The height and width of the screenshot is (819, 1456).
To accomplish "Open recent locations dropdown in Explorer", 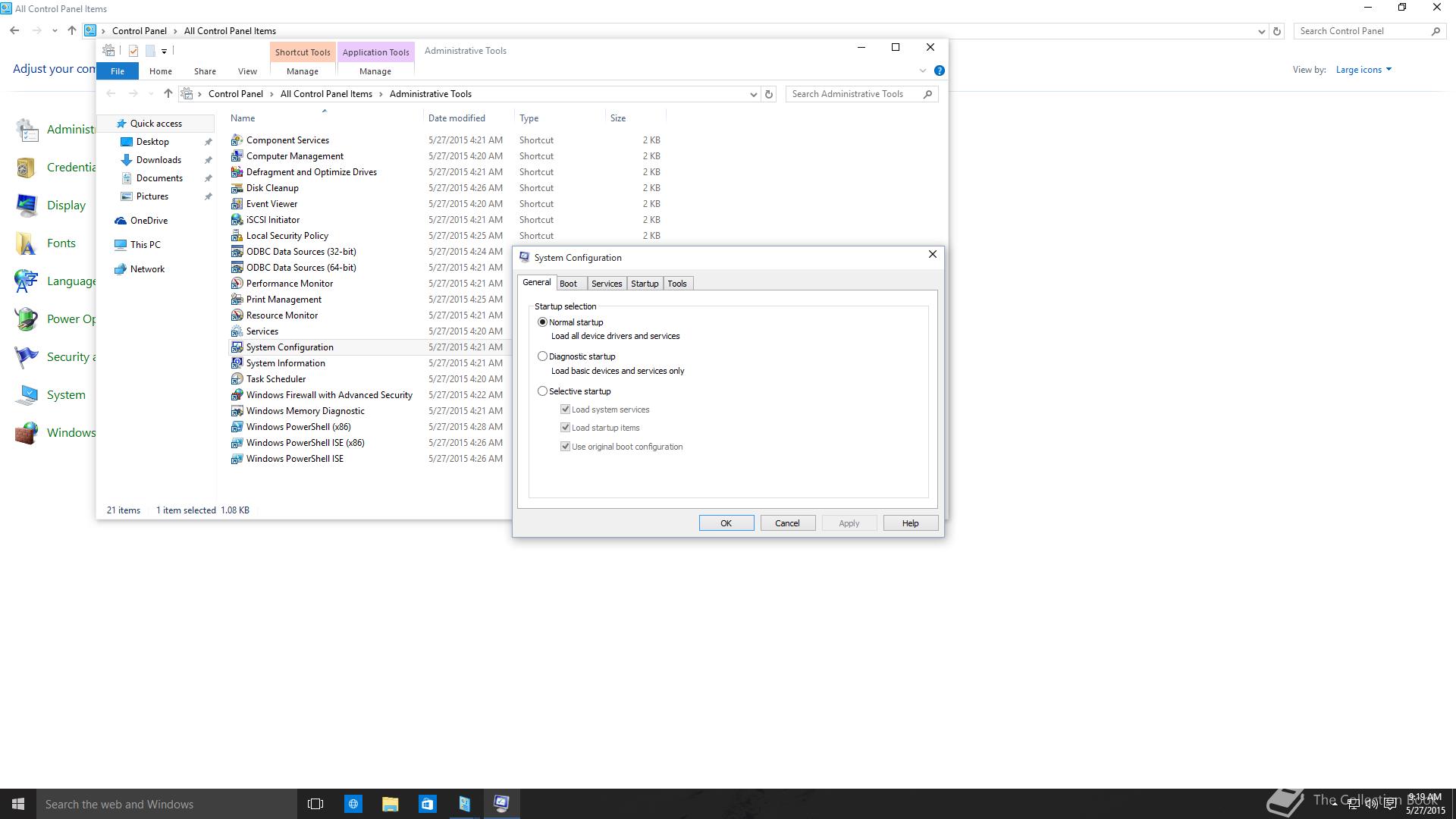I will pos(150,94).
